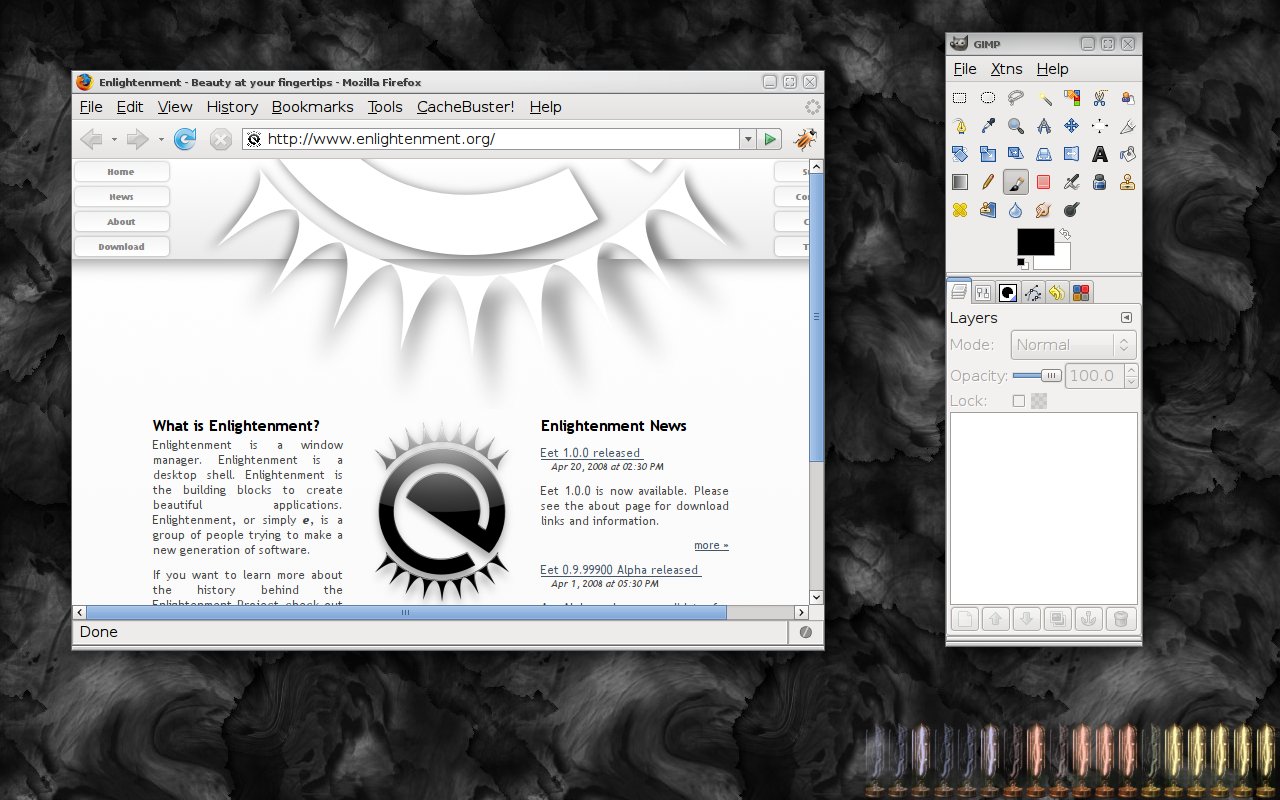
Task: Choose the Eraser tool
Action: 1043,182
